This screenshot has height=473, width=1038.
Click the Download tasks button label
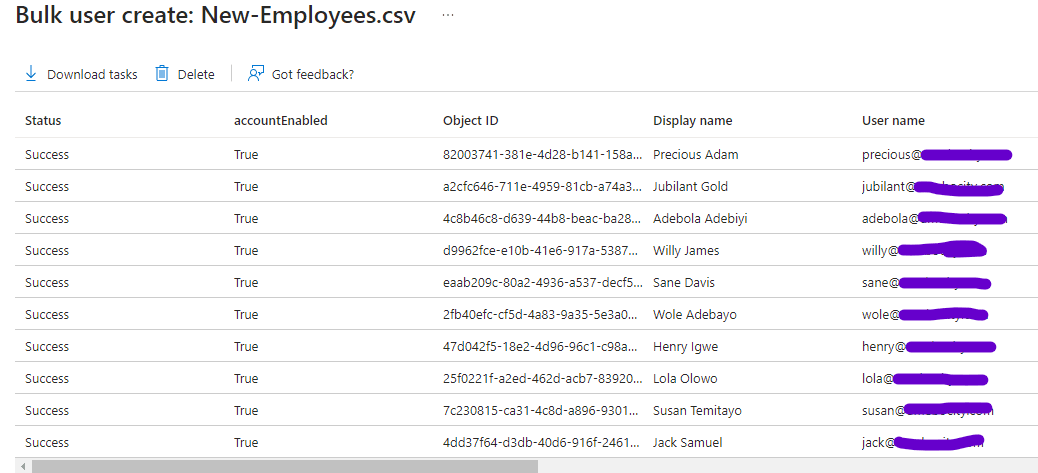[92, 75]
